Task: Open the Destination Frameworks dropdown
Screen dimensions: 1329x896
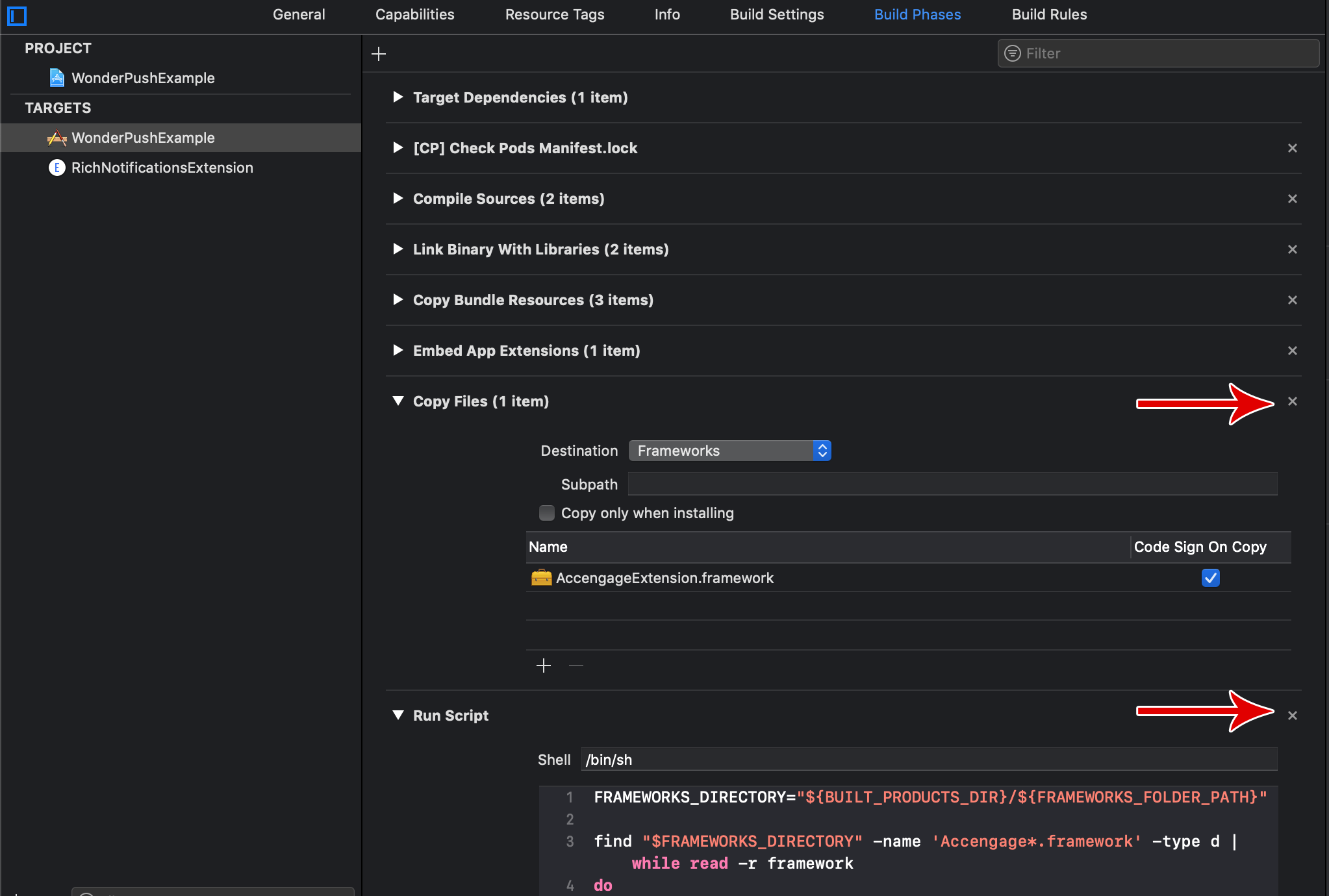Action: click(730, 451)
